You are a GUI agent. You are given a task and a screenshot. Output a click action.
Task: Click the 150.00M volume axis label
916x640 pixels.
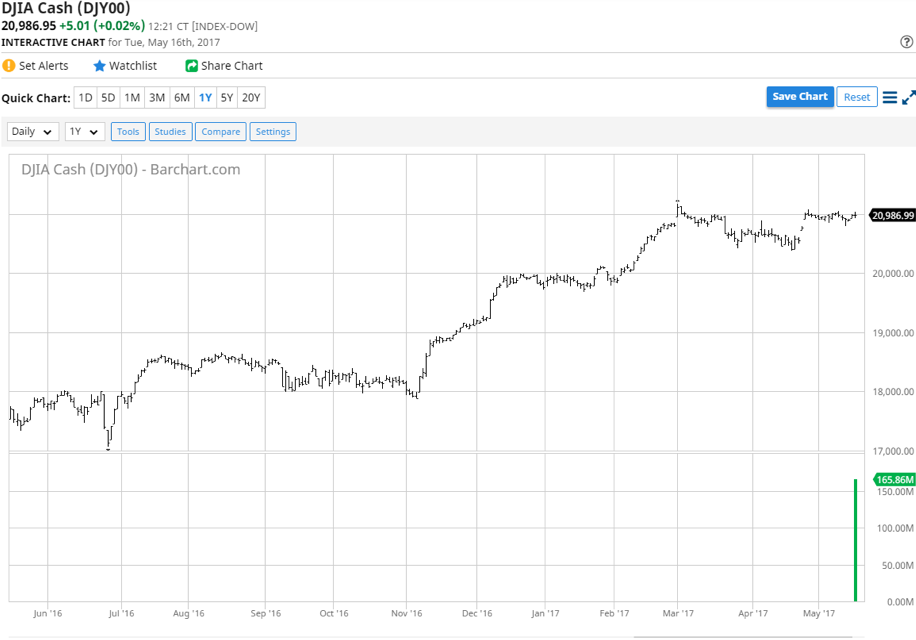tap(895, 492)
